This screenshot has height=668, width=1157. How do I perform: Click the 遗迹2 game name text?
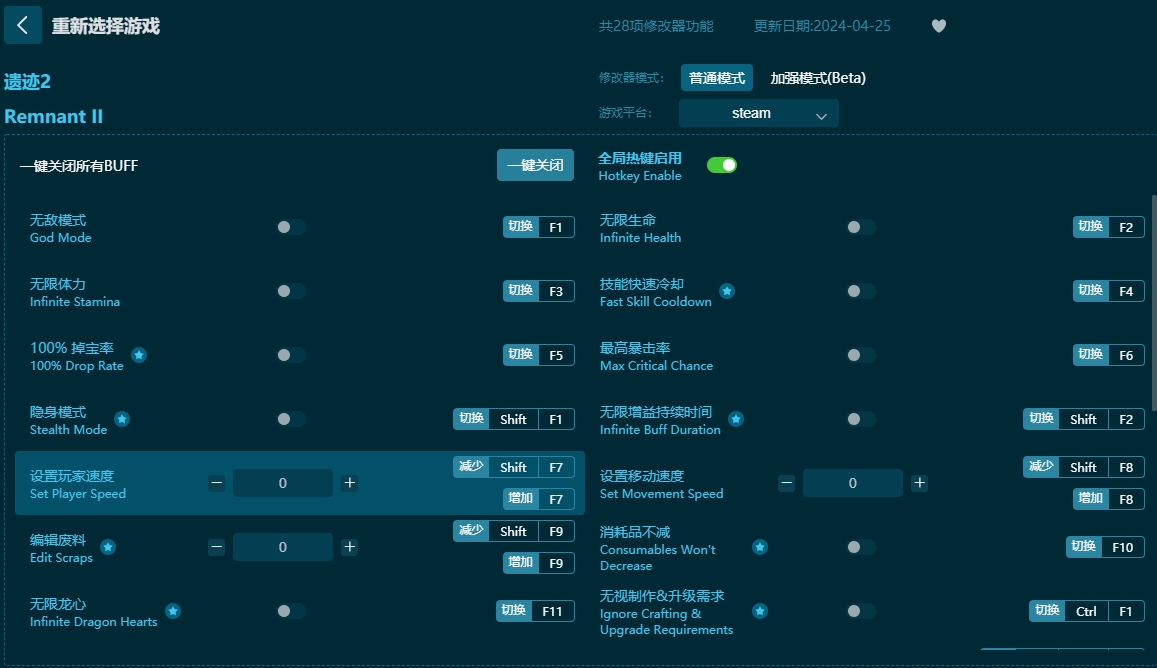(27, 81)
